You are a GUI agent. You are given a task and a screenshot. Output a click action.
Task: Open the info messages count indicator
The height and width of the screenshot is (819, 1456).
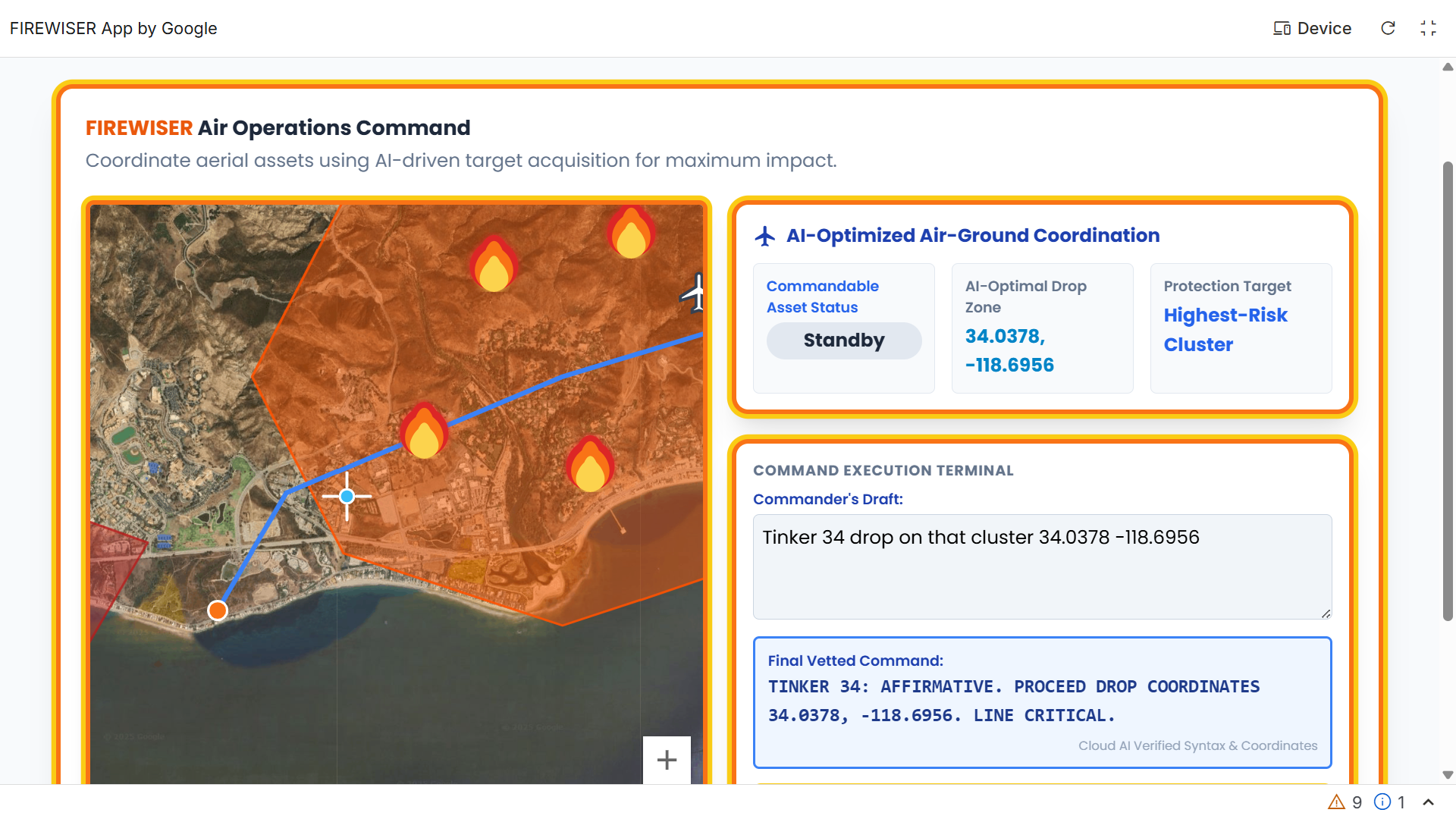coord(1390,802)
